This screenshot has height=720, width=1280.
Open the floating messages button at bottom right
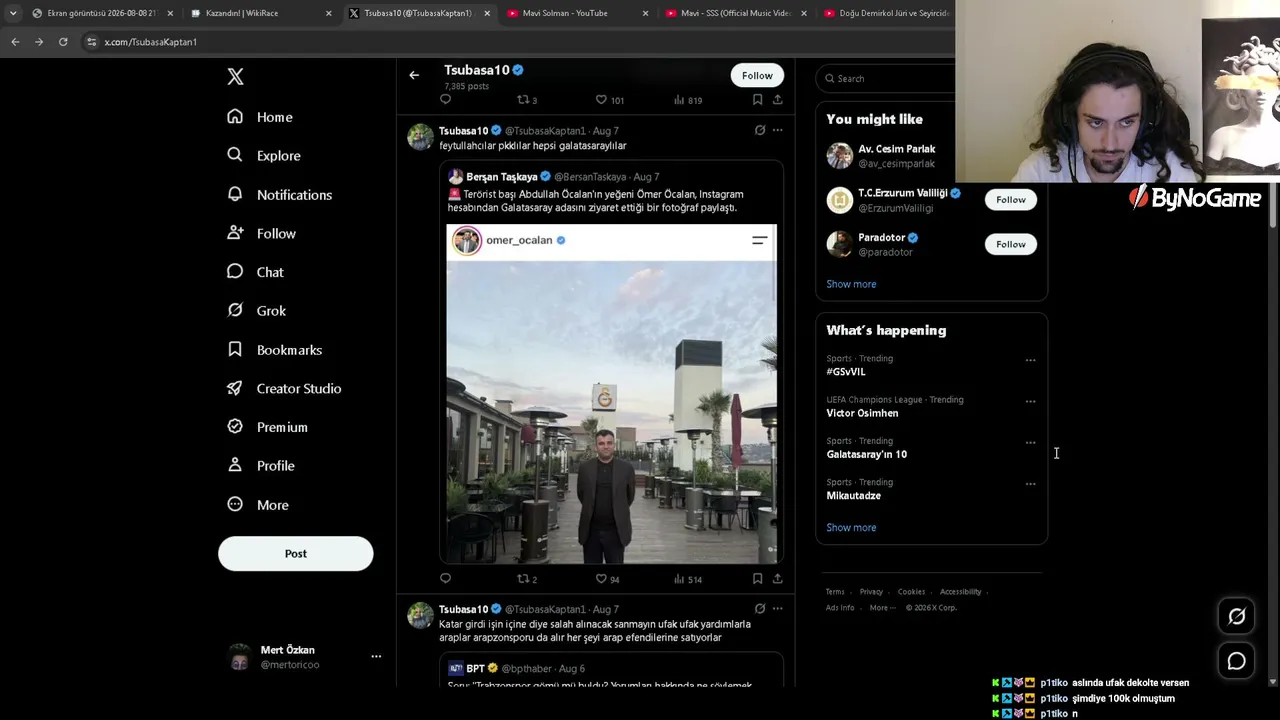coord(1237,661)
